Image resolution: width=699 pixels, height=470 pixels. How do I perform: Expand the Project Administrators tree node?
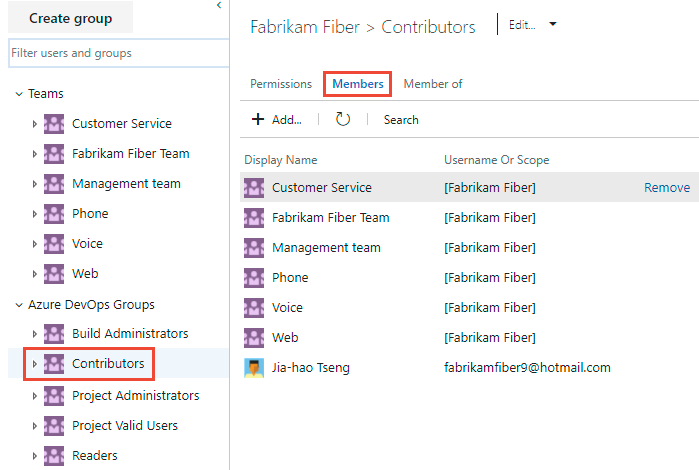(x=34, y=396)
